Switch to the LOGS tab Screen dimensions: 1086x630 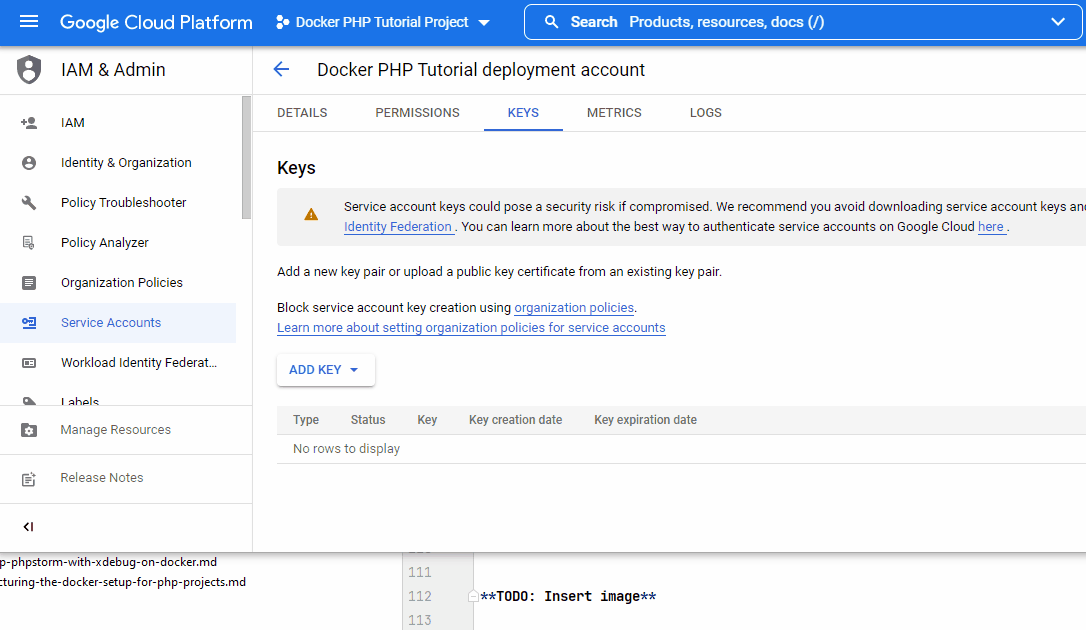[706, 113]
